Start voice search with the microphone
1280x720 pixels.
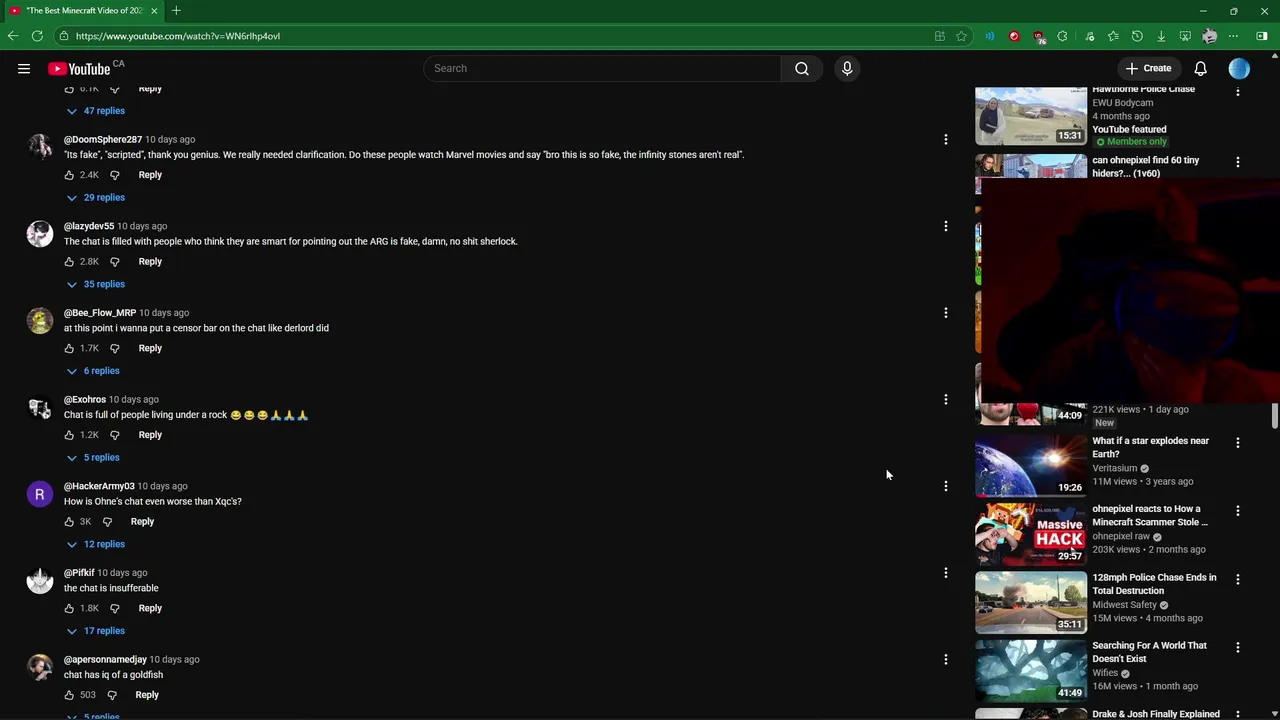[847, 68]
